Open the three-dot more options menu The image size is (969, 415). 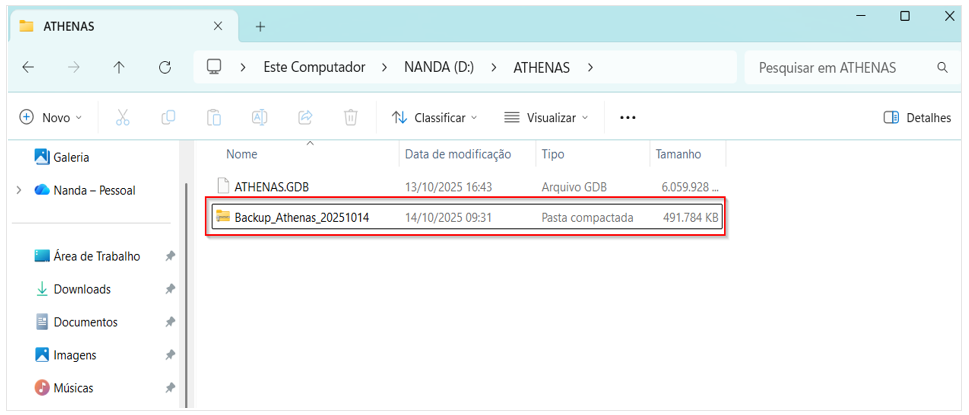click(x=627, y=118)
